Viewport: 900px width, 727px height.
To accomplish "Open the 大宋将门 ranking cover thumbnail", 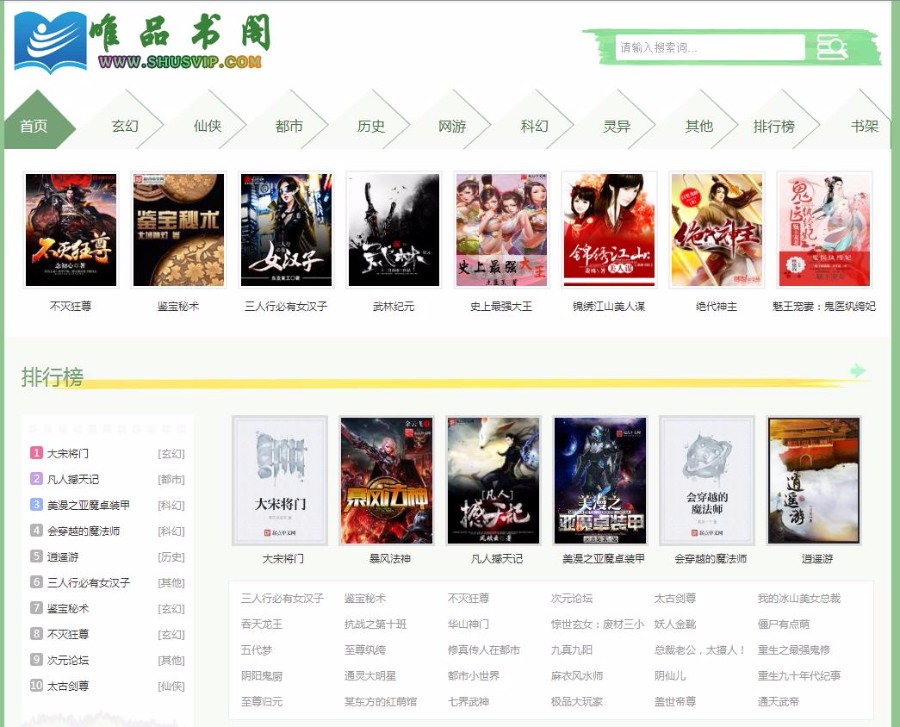I will pyautogui.click(x=280, y=480).
